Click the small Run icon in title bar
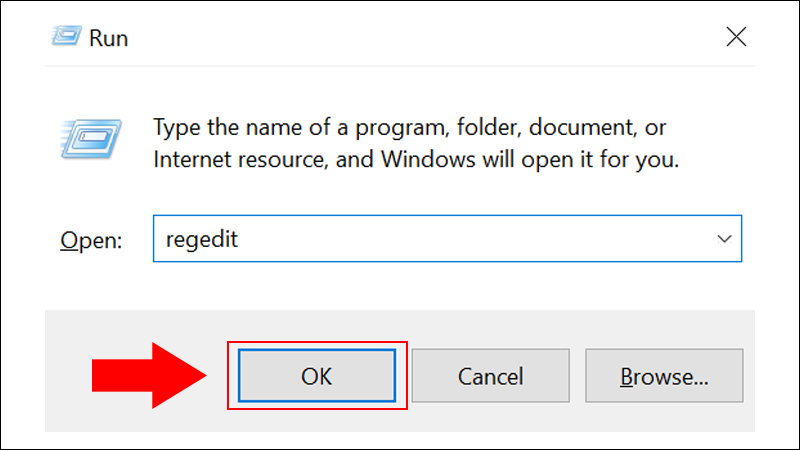This screenshot has height=450, width=800. pos(66,36)
